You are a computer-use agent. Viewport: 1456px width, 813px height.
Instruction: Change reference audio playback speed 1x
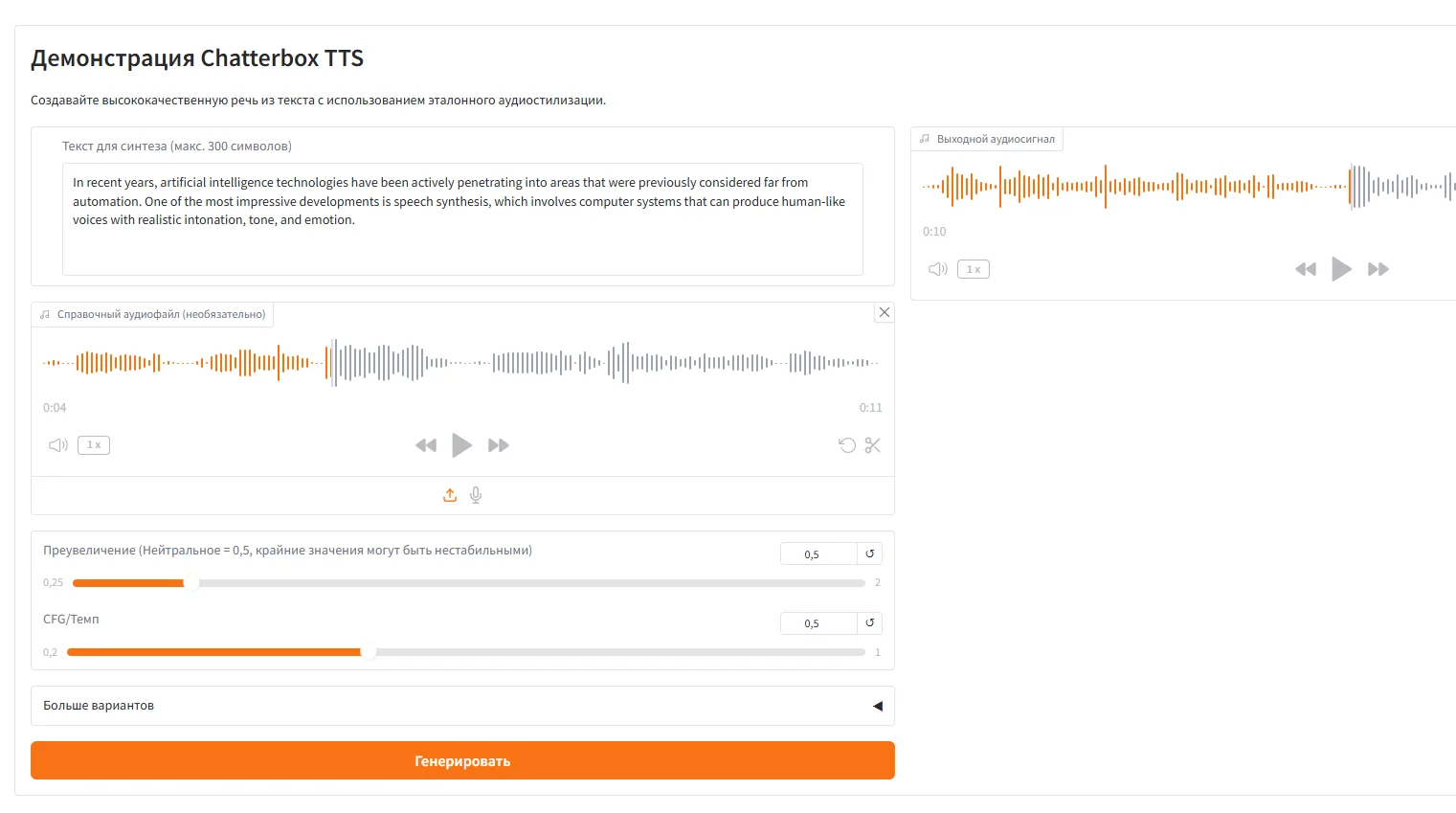click(x=94, y=445)
